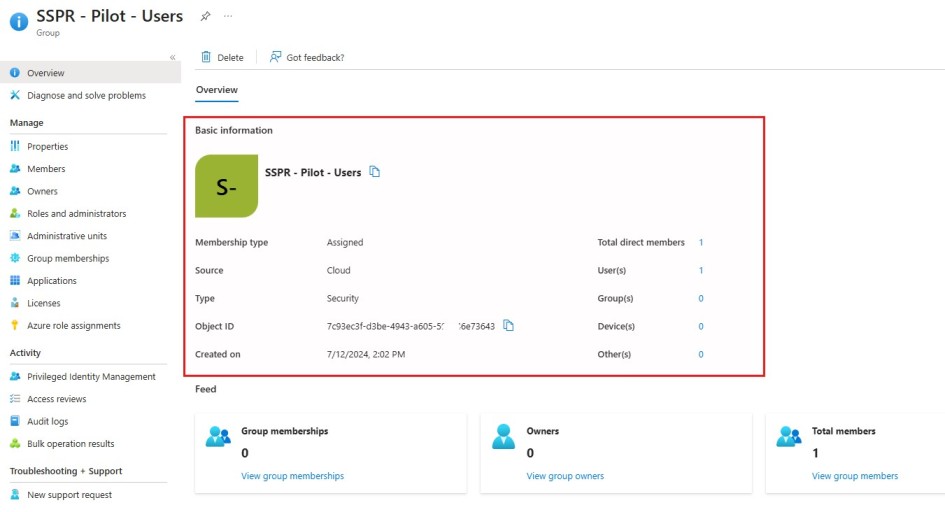
Task: Open Properties menu item
Action: coord(48,146)
